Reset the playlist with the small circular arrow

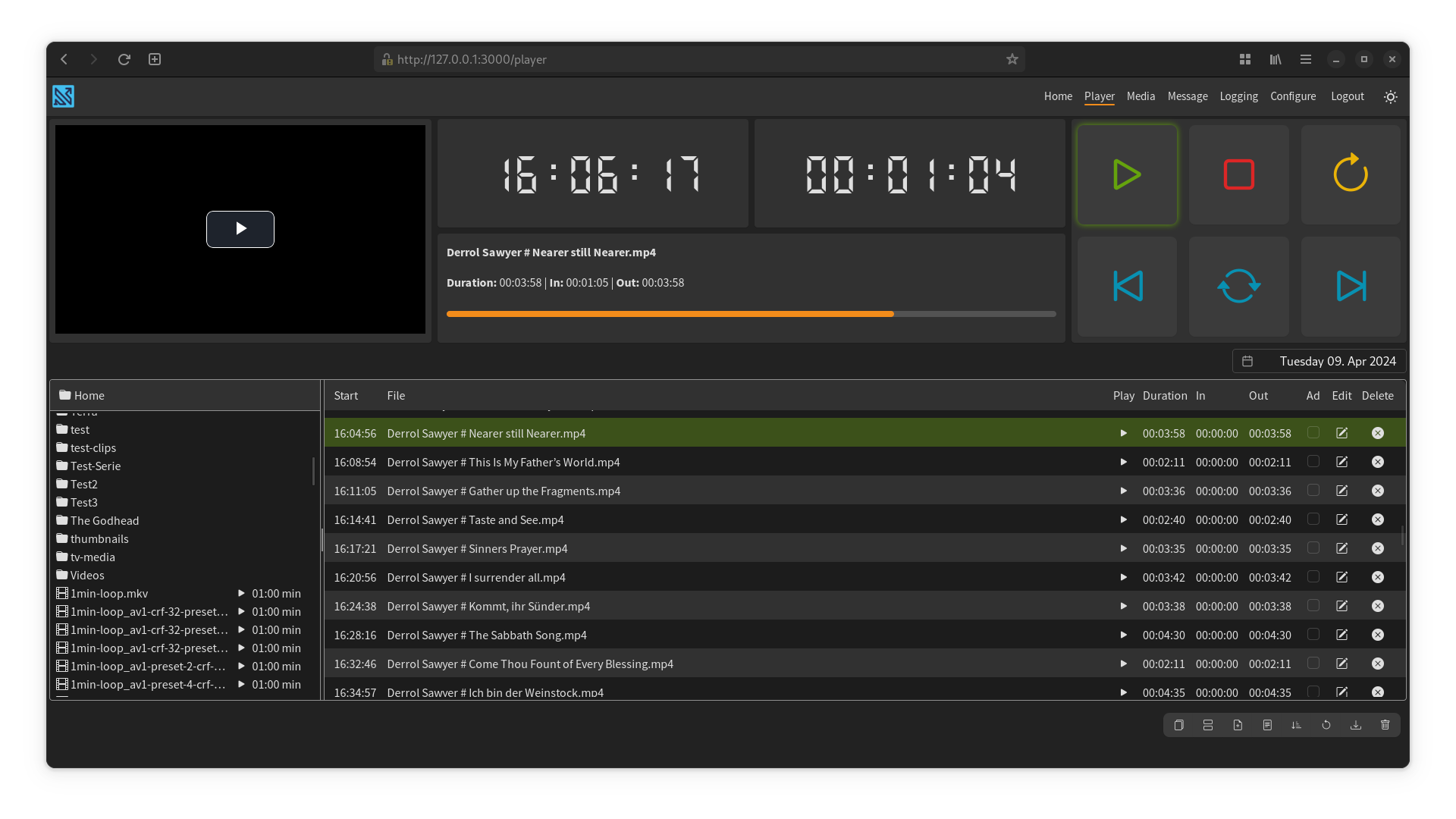pos(1326,725)
